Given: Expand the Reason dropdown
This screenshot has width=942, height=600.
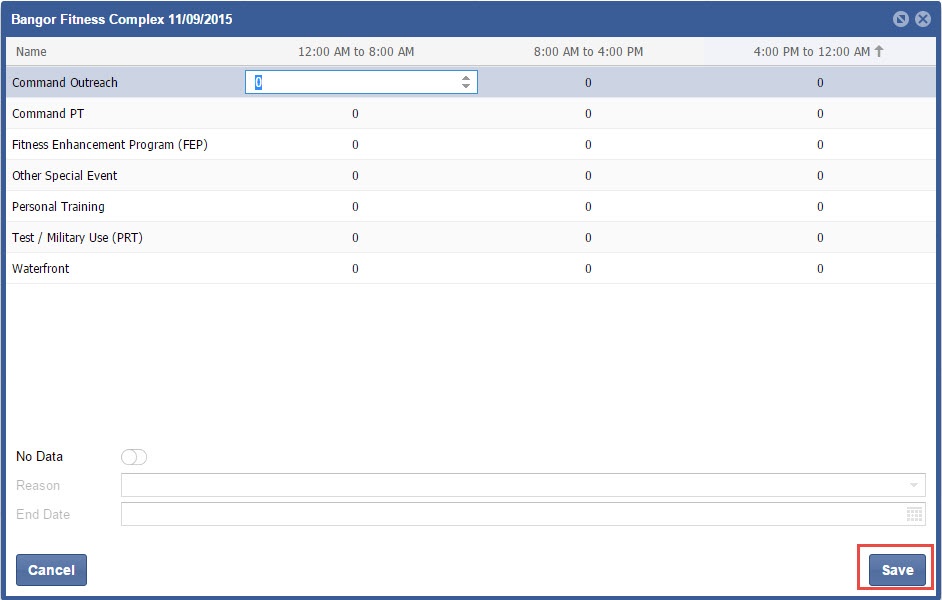Looking at the screenshot, I should point(914,485).
